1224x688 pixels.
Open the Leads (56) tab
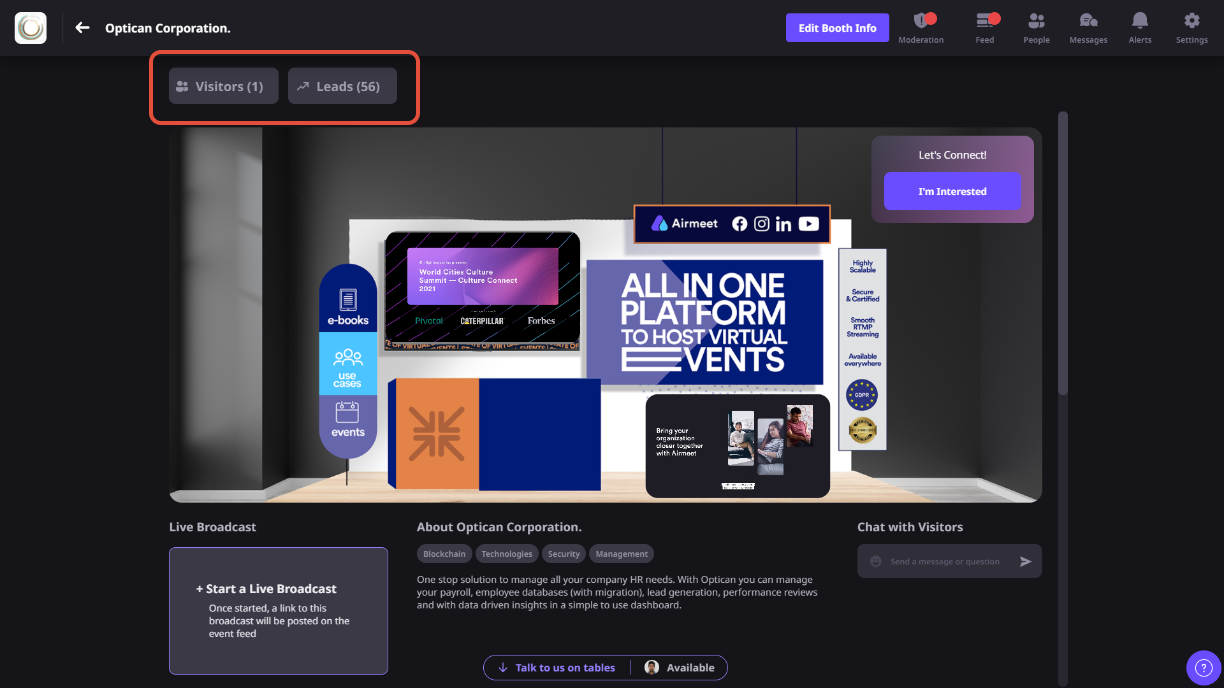coord(342,86)
